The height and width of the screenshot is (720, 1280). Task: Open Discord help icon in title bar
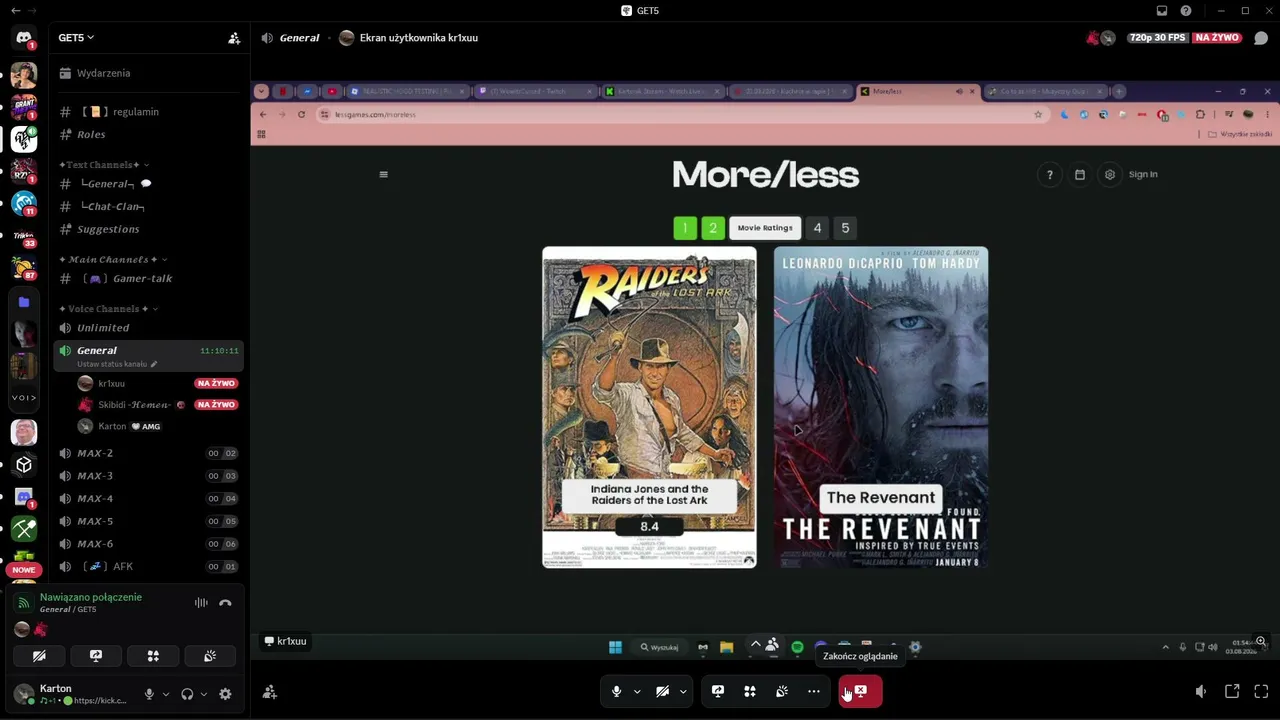pos(1186,11)
